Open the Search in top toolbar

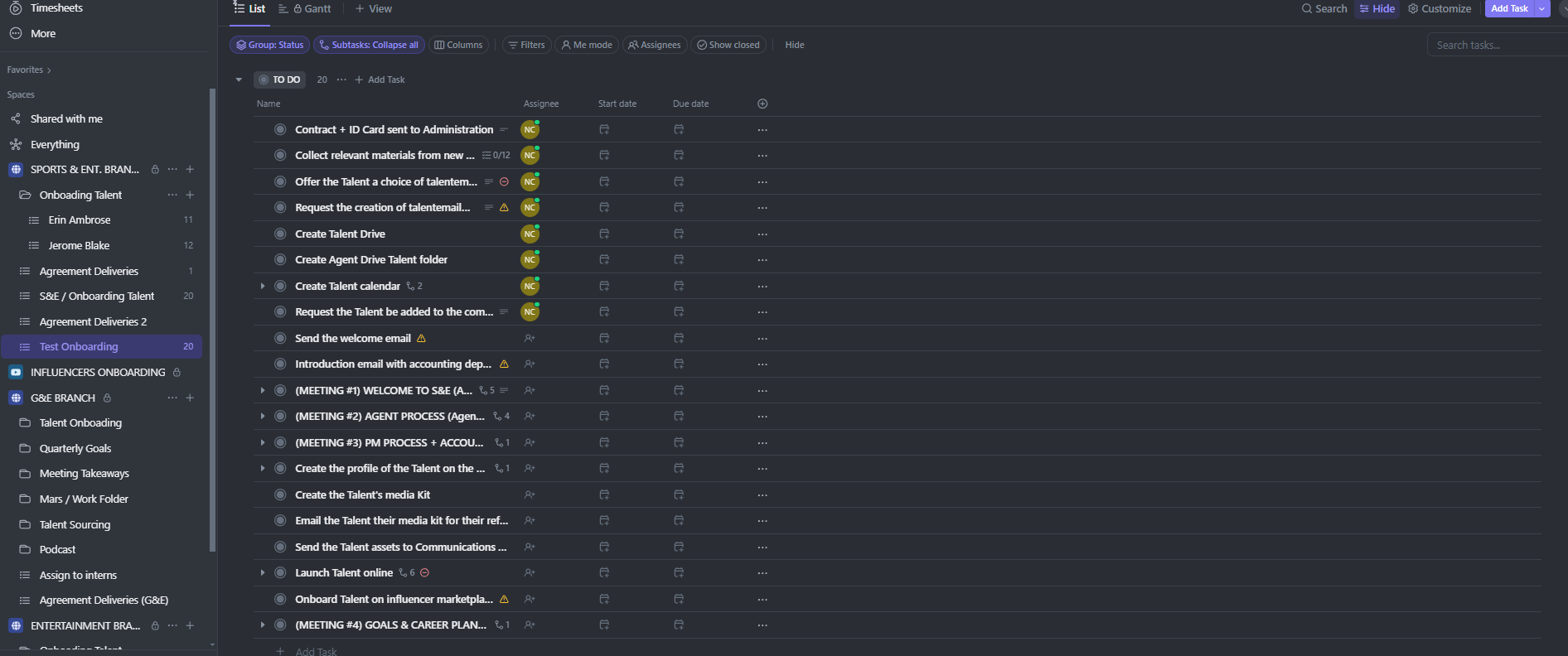[x=1324, y=9]
